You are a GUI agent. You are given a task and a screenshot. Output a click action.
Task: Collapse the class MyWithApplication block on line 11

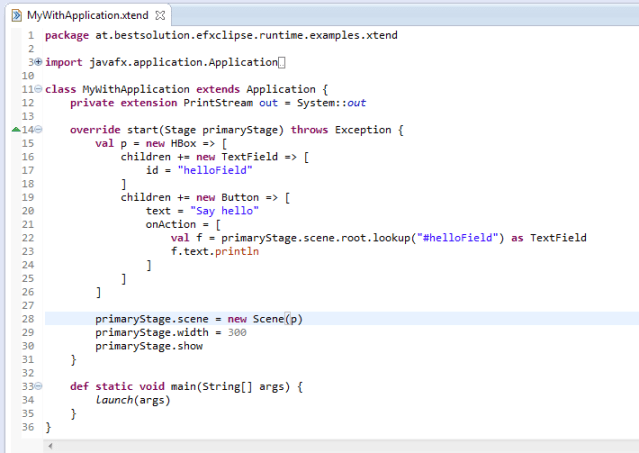pyautogui.click(x=38, y=89)
